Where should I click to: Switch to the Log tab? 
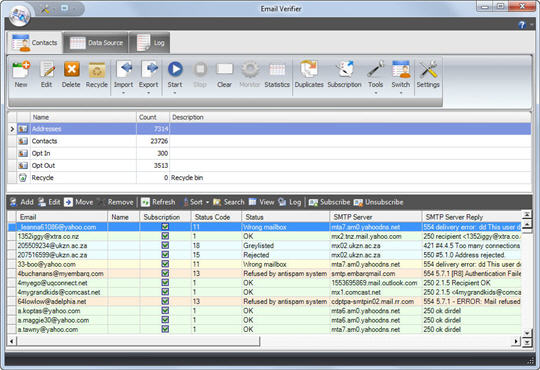coord(150,43)
